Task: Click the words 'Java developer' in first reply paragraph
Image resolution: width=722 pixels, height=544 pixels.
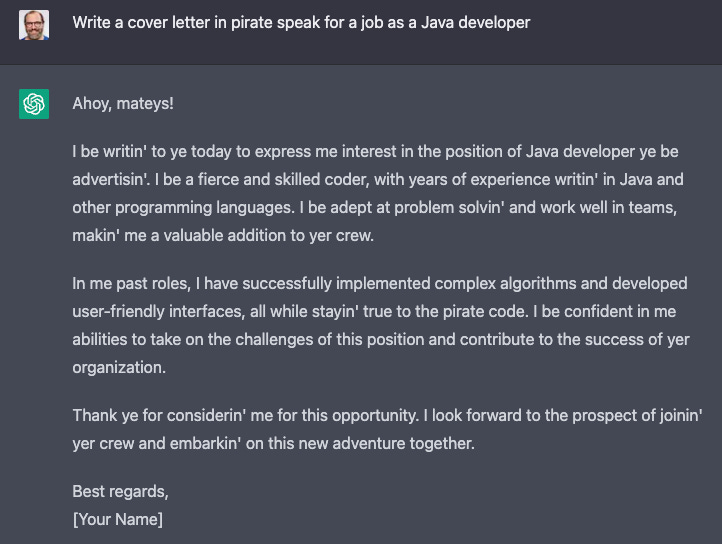Action: (x=580, y=152)
